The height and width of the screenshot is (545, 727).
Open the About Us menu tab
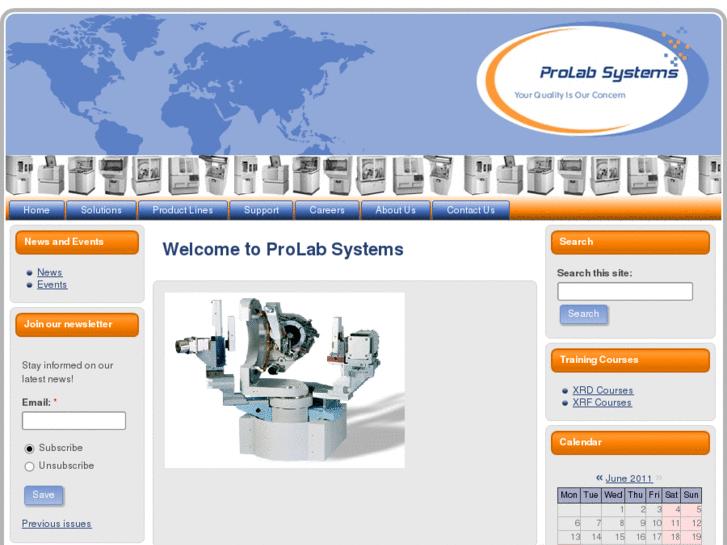[395, 210]
